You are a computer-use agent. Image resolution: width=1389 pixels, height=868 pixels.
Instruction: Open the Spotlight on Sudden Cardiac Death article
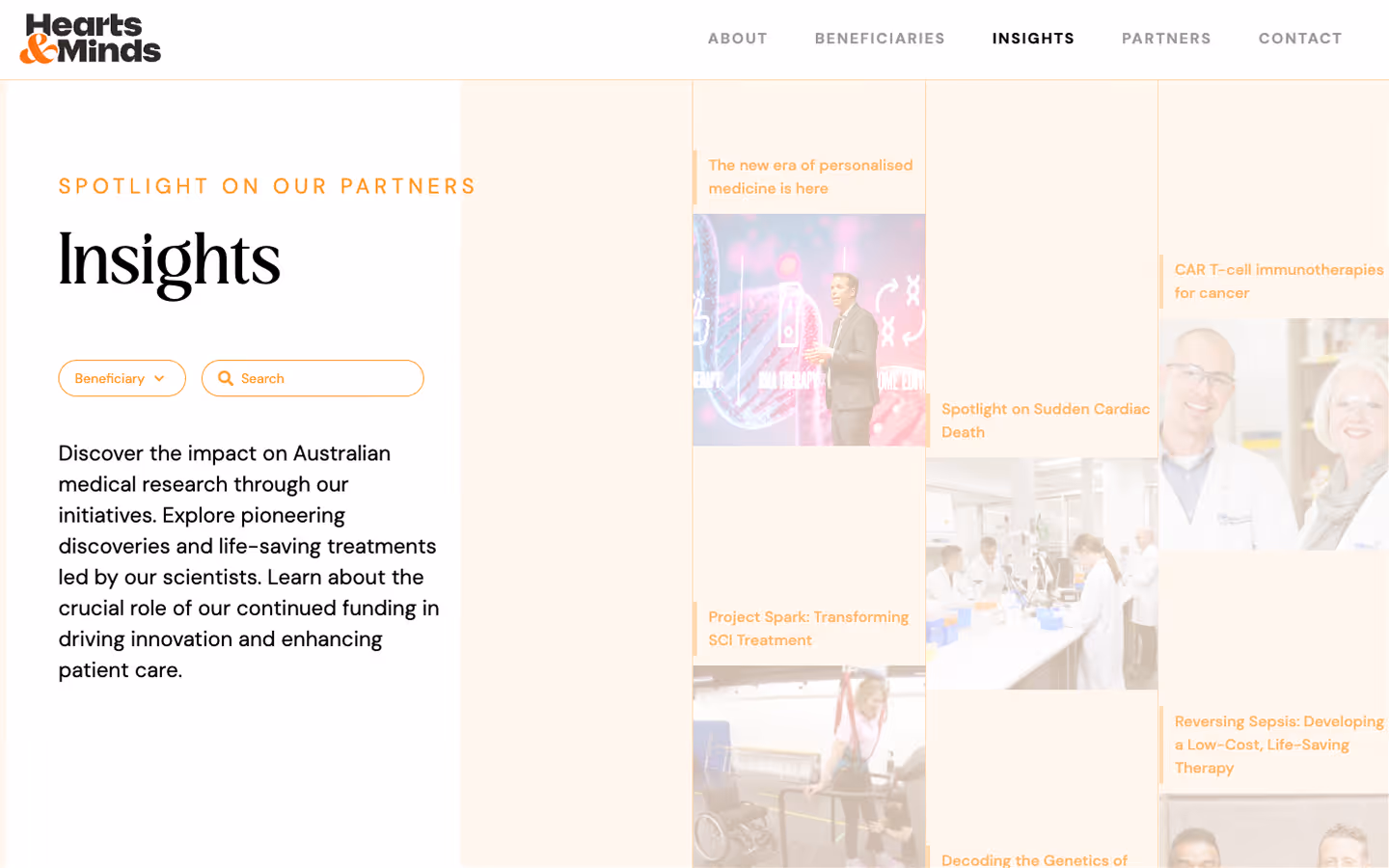coord(1046,420)
